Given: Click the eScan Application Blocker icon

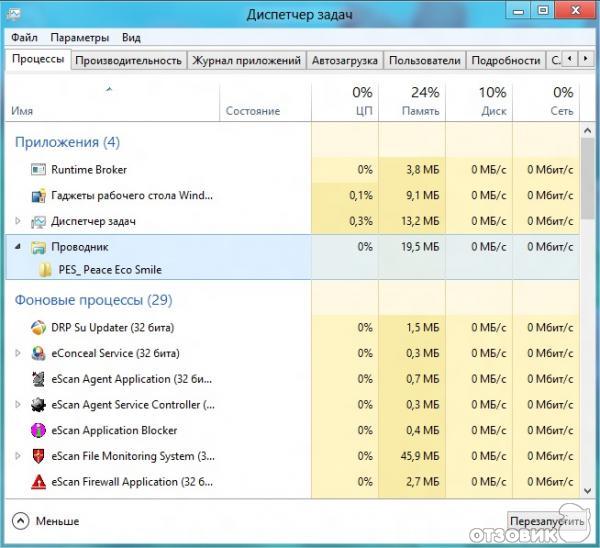Looking at the screenshot, I should coord(38,431).
